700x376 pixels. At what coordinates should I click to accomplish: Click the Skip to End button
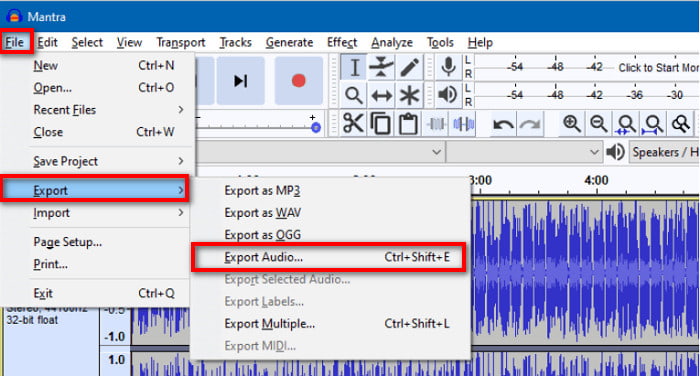[x=241, y=81]
